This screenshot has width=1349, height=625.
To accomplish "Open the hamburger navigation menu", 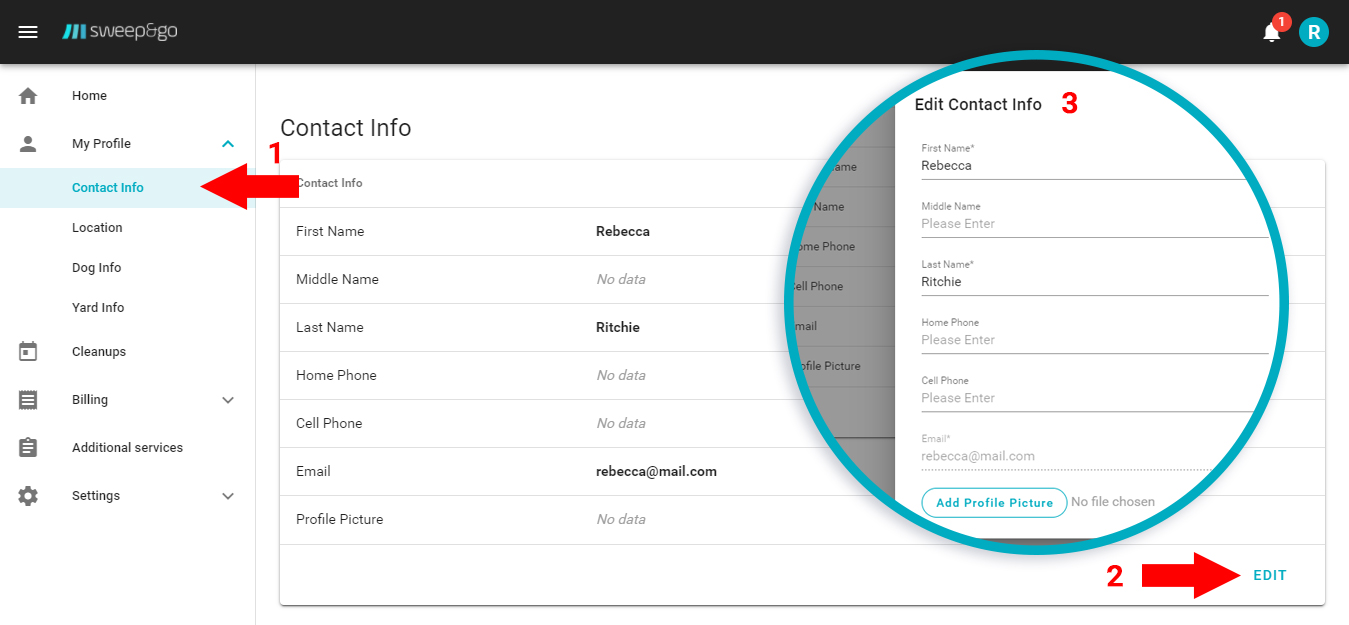I will pyautogui.click(x=28, y=31).
